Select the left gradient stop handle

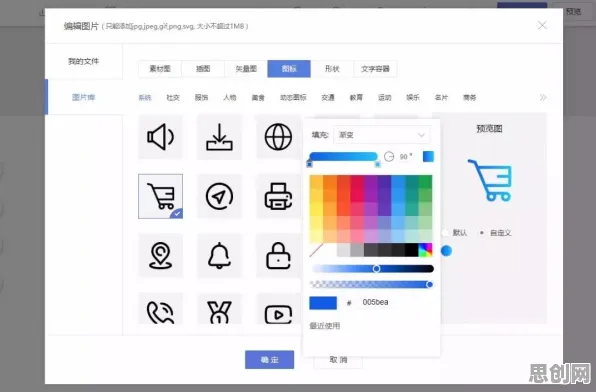pyautogui.click(x=309, y=164)
